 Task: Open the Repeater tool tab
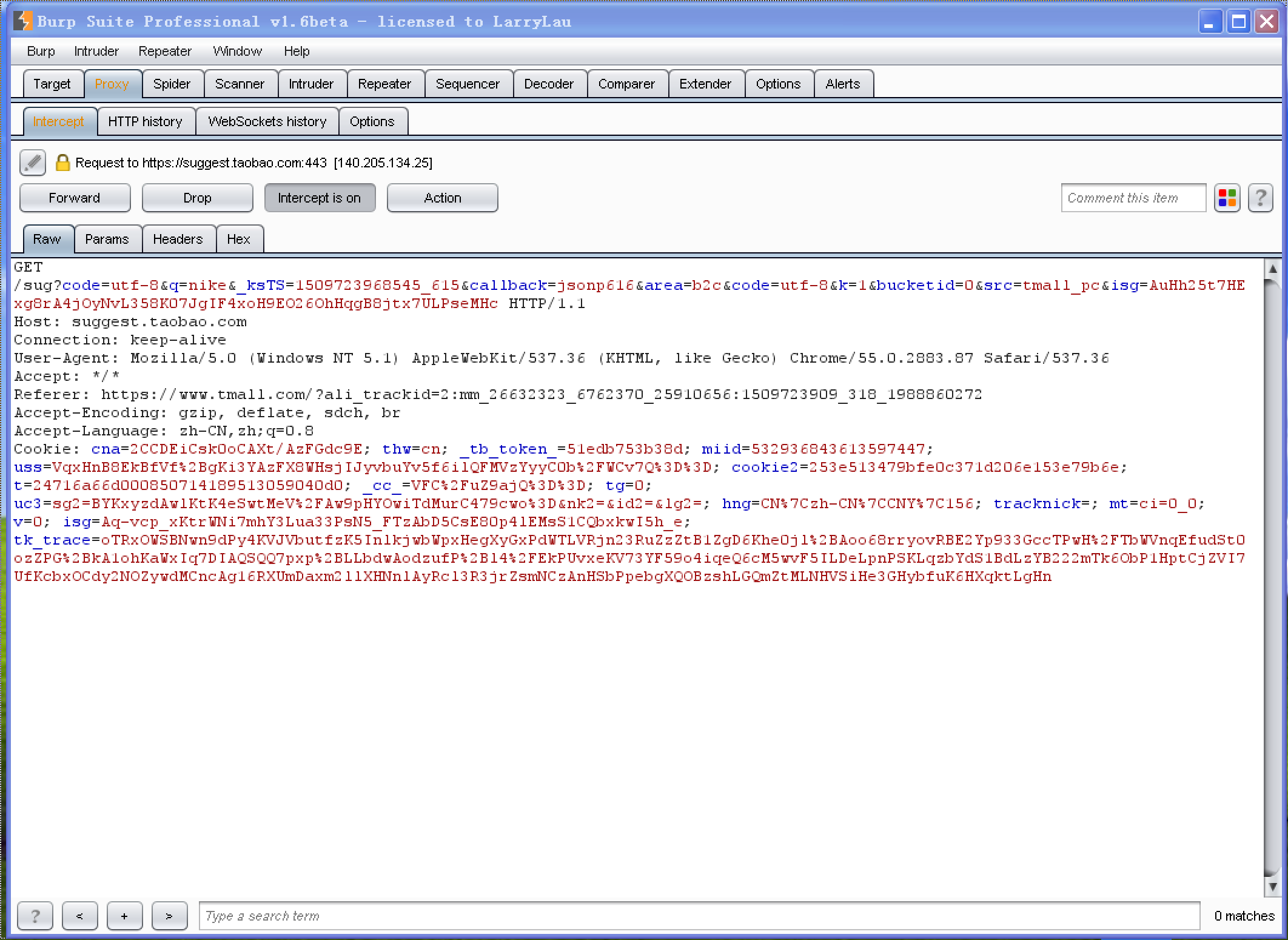[x=384, y=84]
